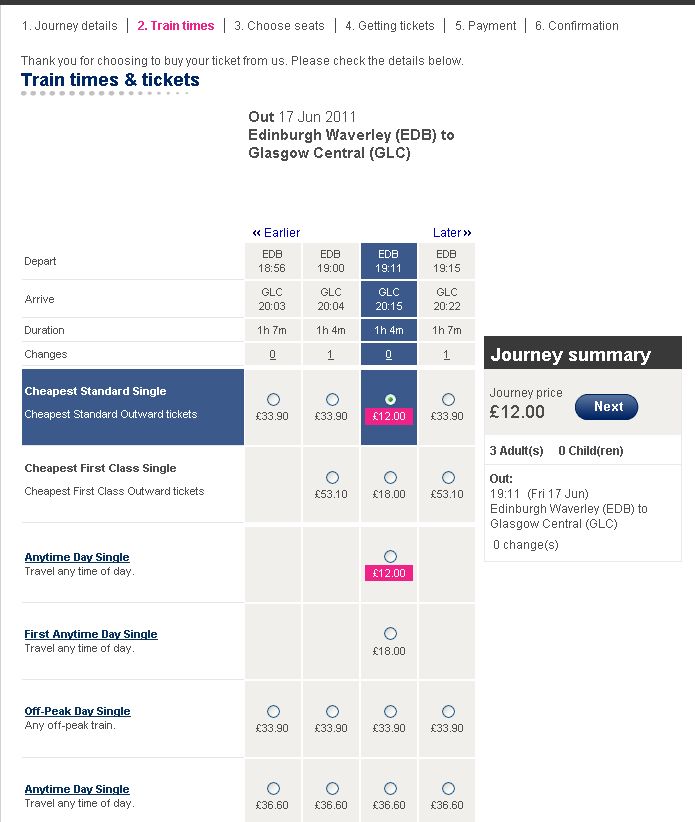Choose £18.00 Cheapest First Class Single fare
This screenshot has width=695, height=822.
390,478
